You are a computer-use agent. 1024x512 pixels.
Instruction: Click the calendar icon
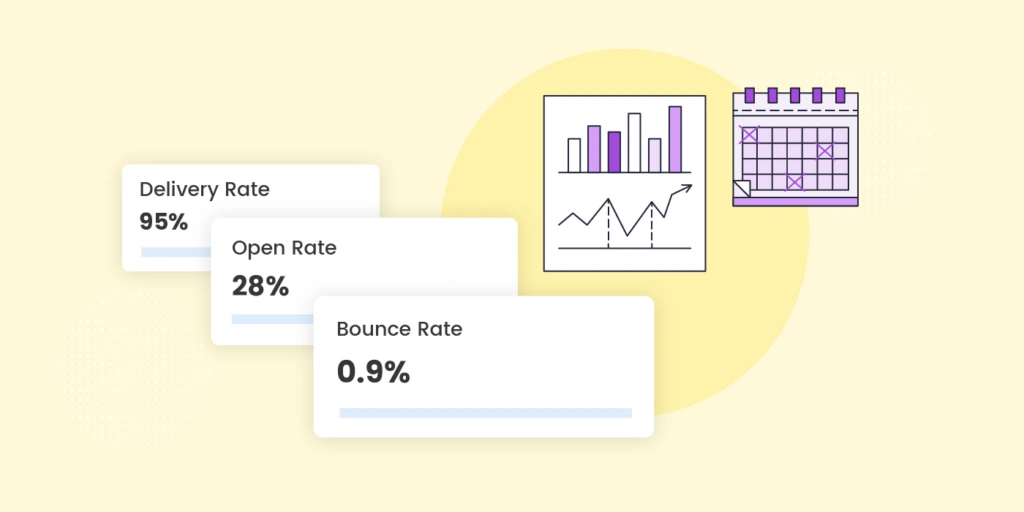click(795, 150)
